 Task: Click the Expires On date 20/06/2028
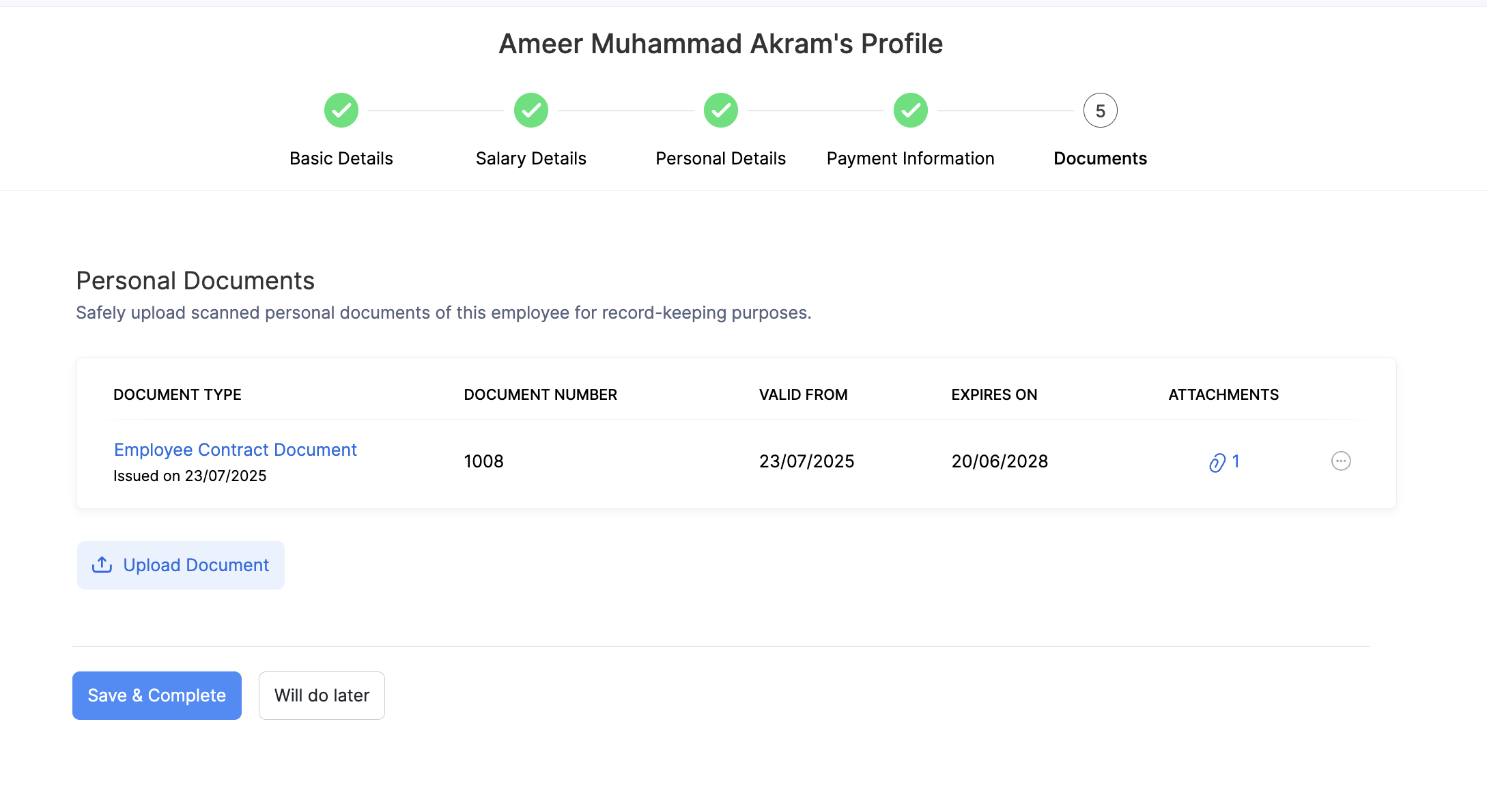coord(1000,462)
